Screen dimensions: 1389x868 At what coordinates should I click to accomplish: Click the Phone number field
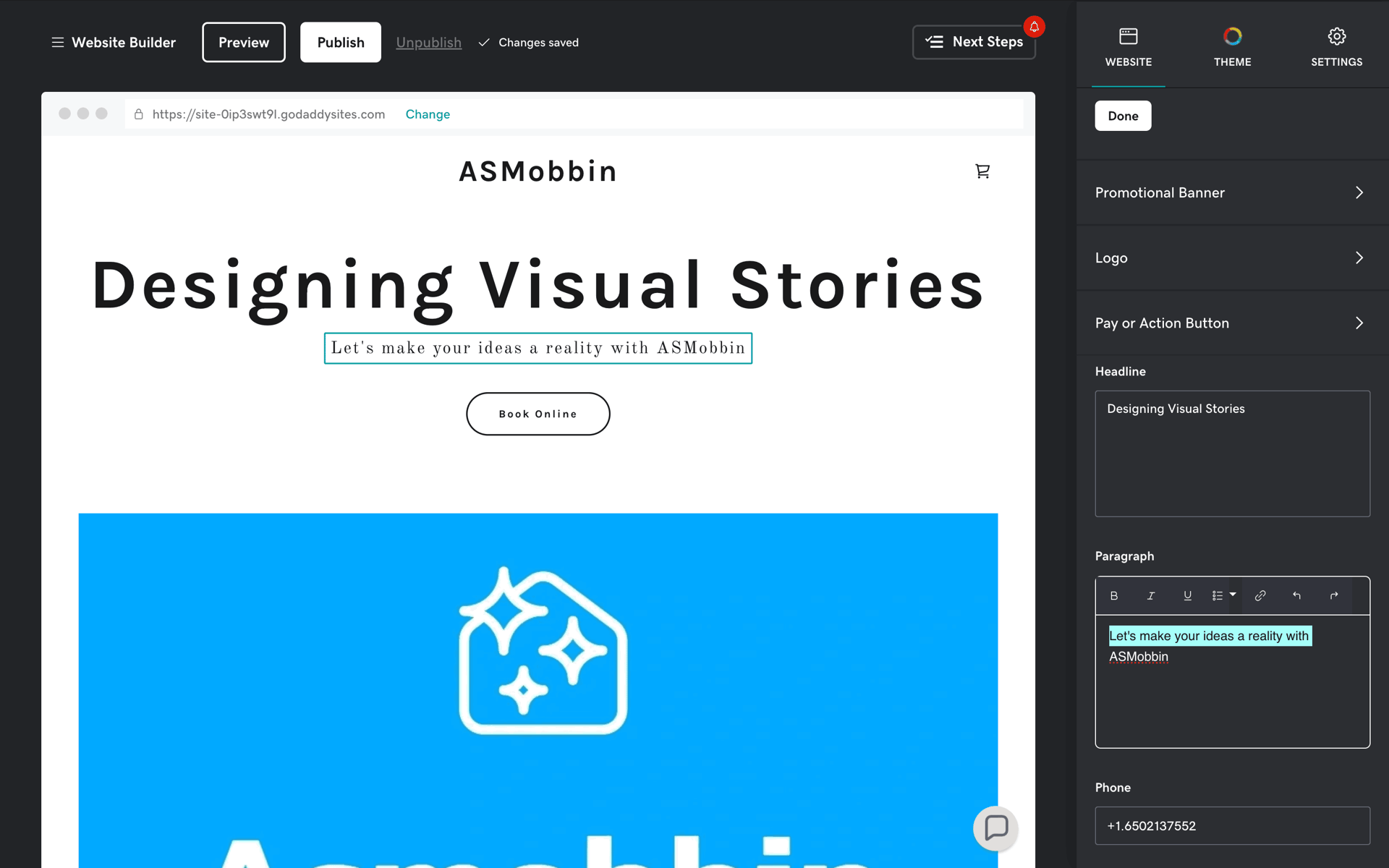[x=1232, y=825]
